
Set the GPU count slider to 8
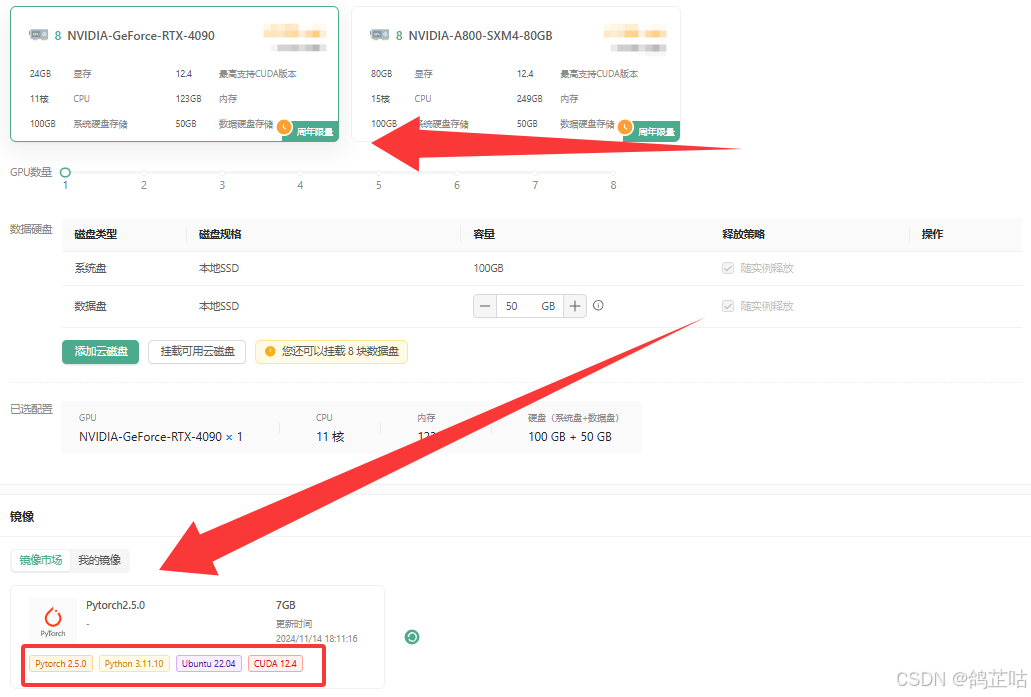click(x=613, y=173)
